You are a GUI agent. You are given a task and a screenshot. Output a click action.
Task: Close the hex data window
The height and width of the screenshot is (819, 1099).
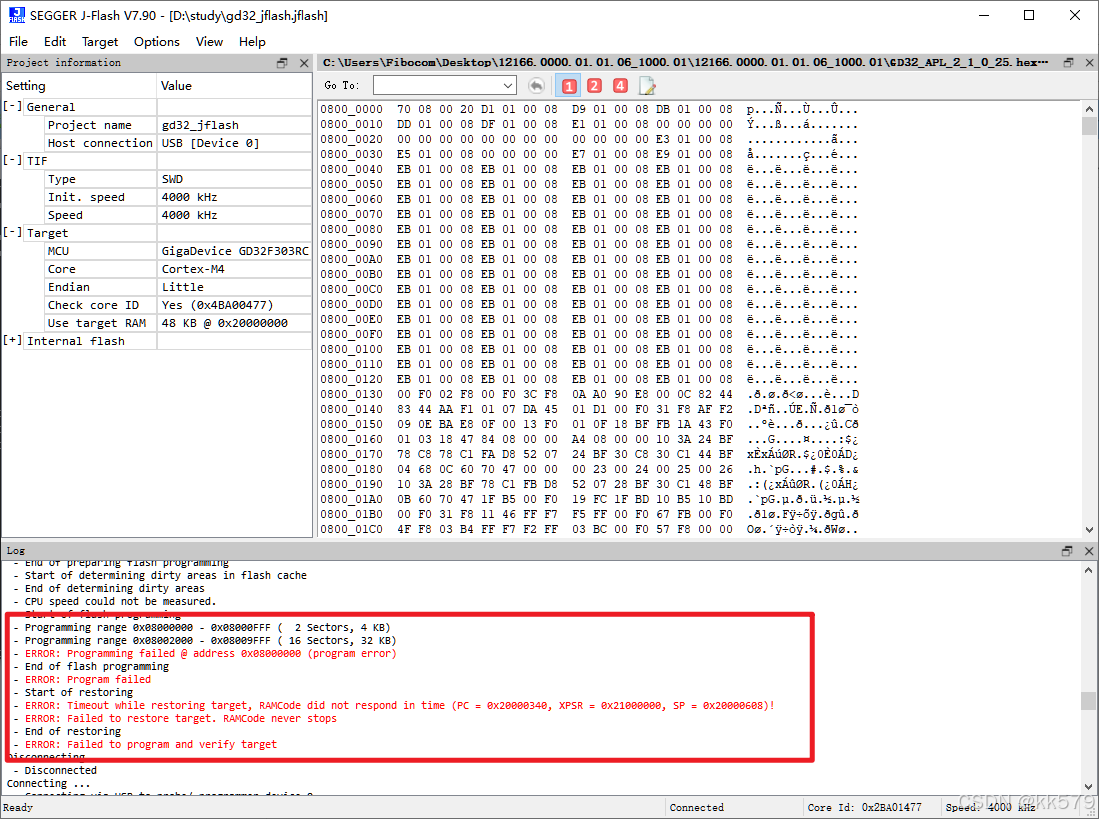pos(1089,62)
